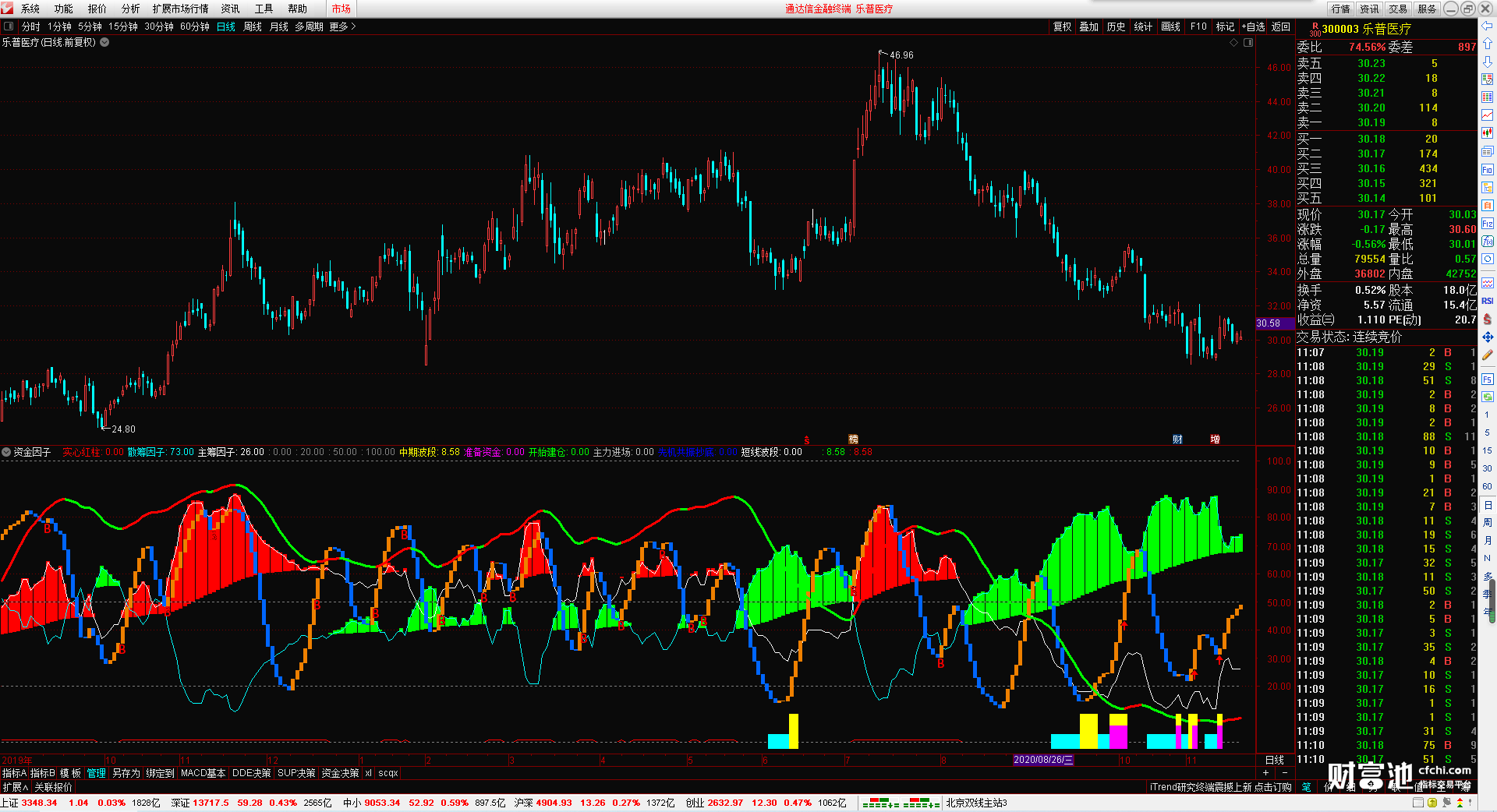
Task: Switch sidebar period to 30 minutes
Action: coord(1487,468)
